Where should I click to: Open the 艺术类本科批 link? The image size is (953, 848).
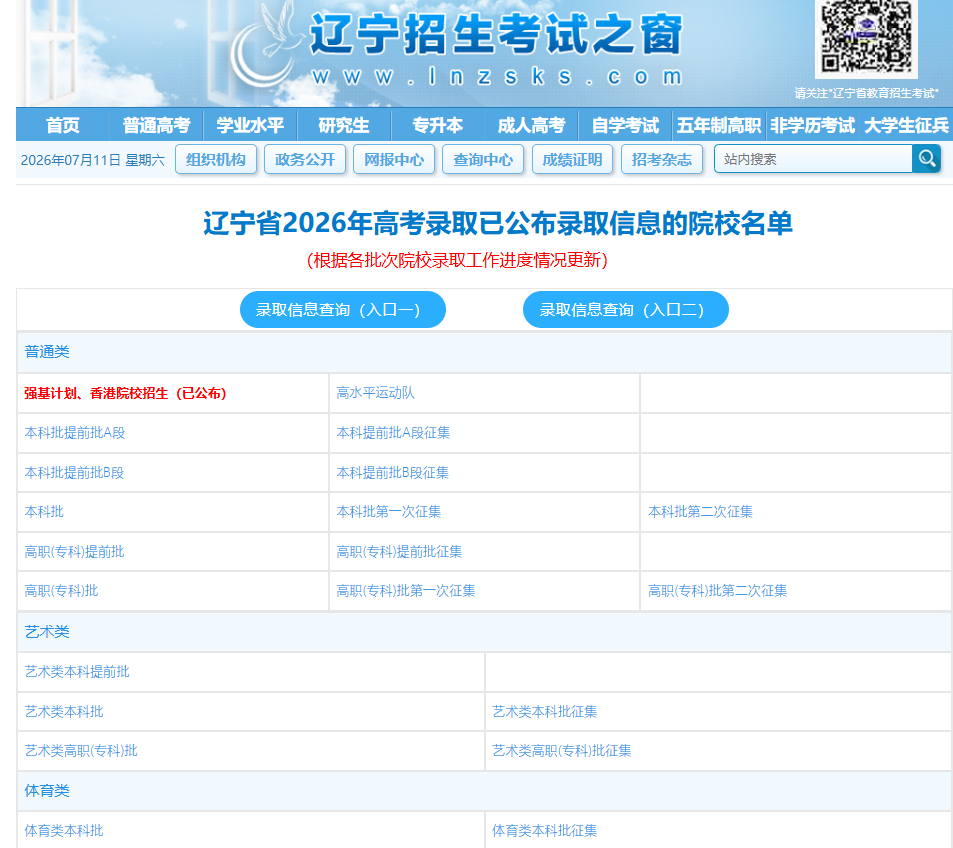(64, 711)
